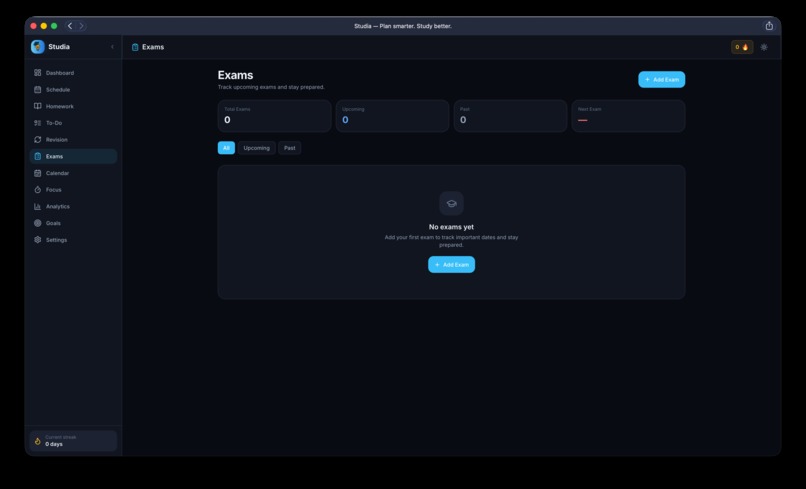806x489 pixels.
Task: Click the Exams clipboard icon in sidebar
Action: click(38, 156)
